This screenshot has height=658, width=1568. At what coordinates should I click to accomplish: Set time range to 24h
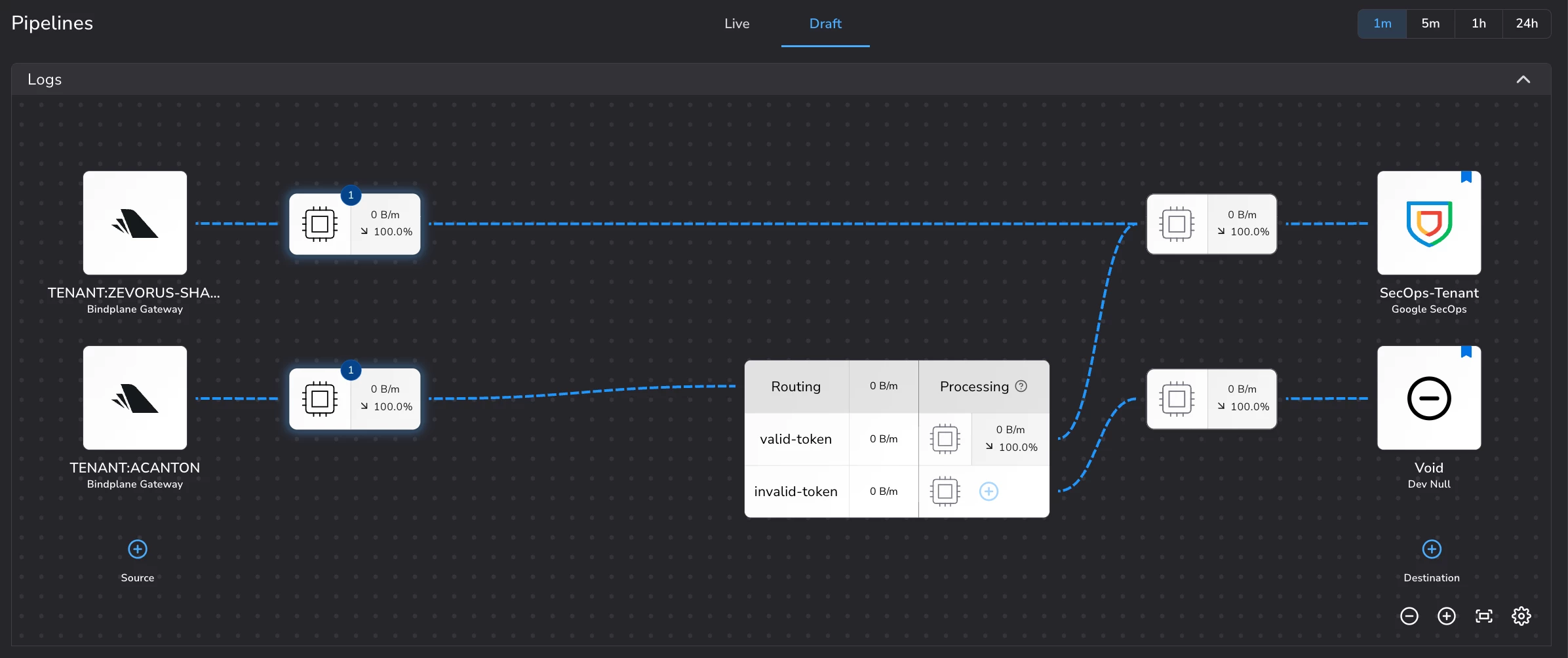[x=1527, y=24]
